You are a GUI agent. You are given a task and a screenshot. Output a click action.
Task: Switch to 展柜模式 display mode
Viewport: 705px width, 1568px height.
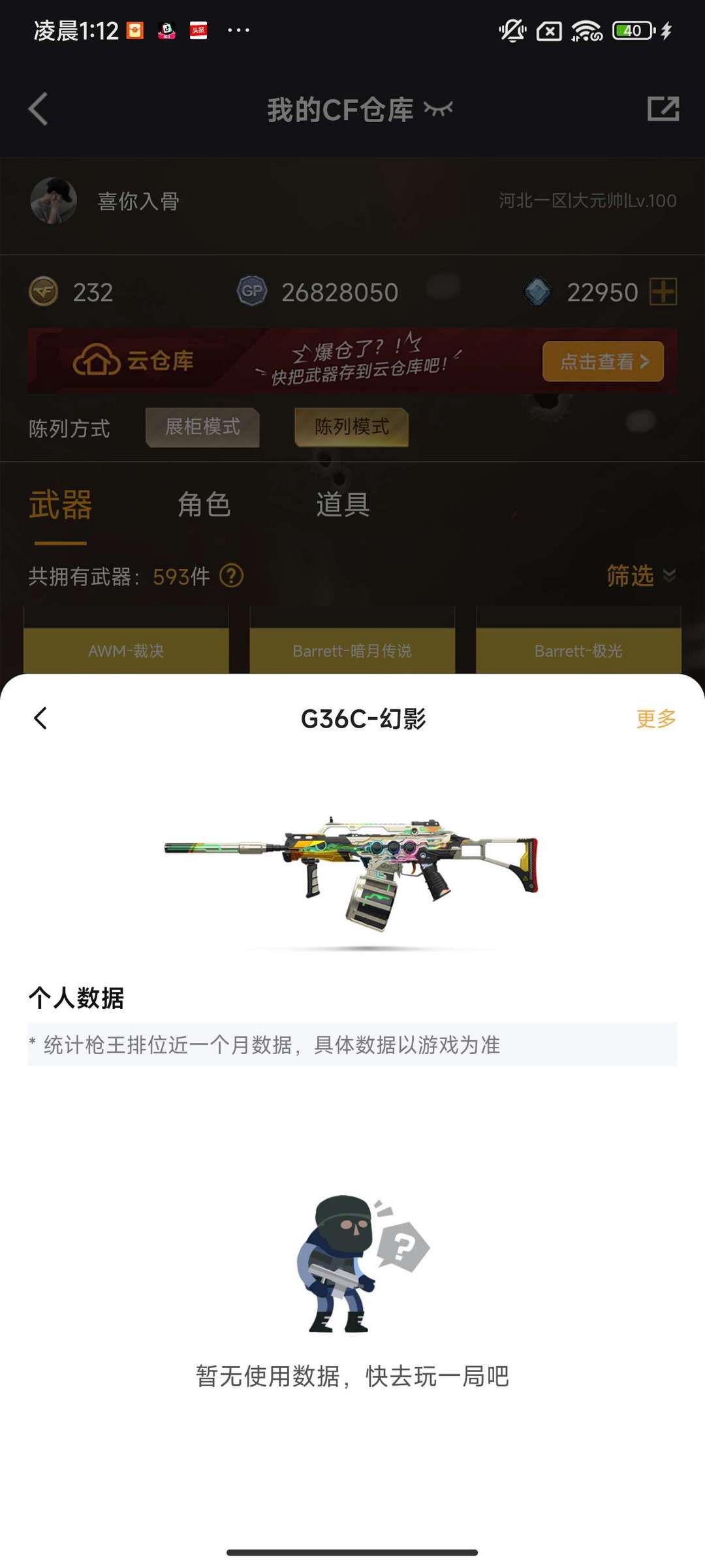tap(202, 427)
